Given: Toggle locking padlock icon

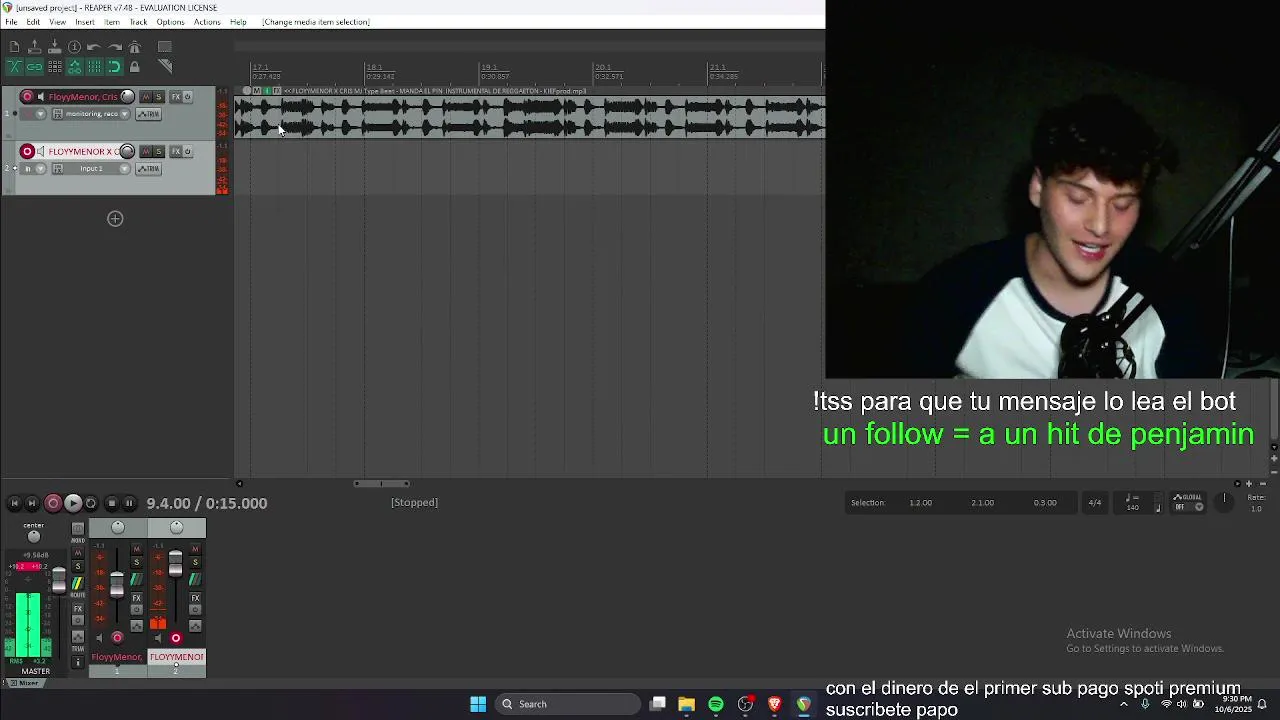Looking at the screenshot, I should pos(134,67).
